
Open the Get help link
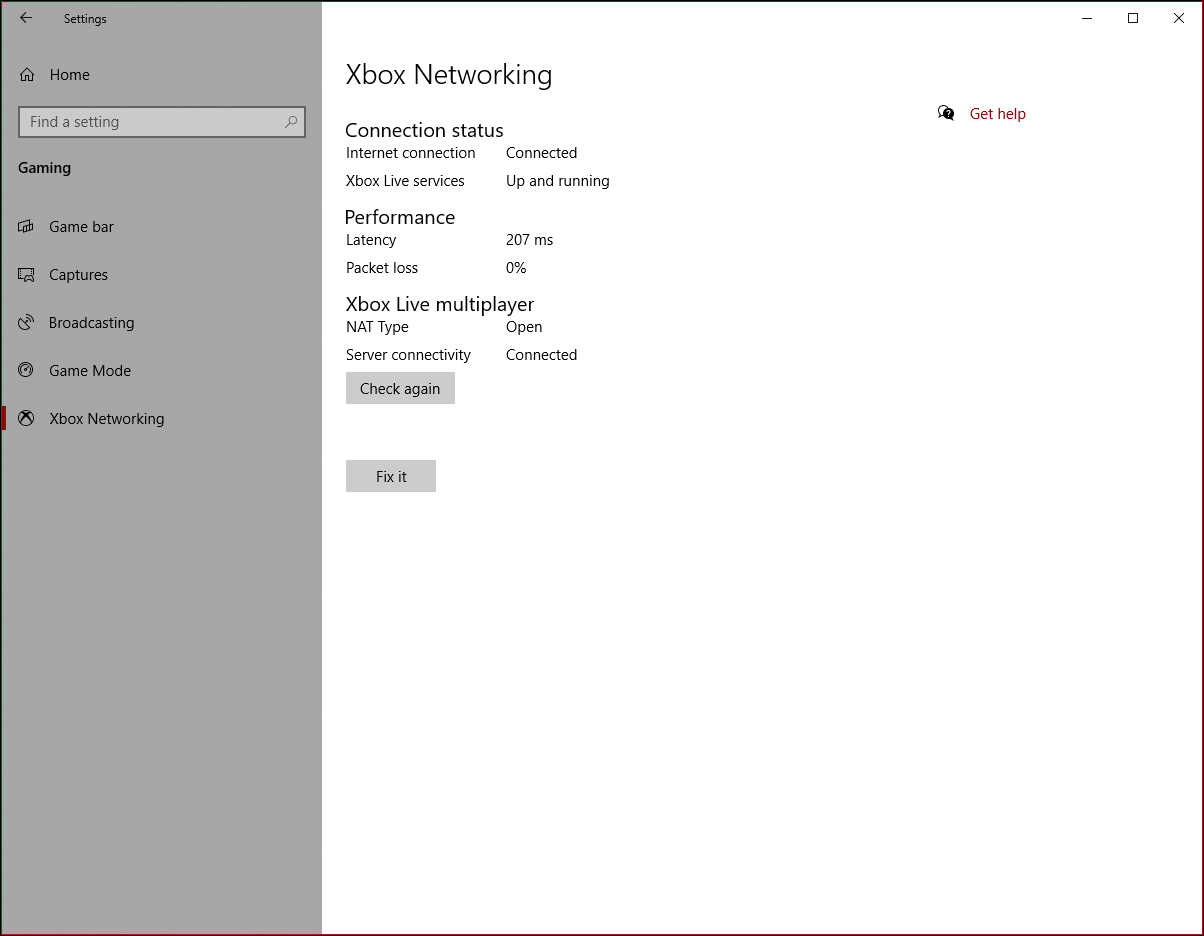997,114
